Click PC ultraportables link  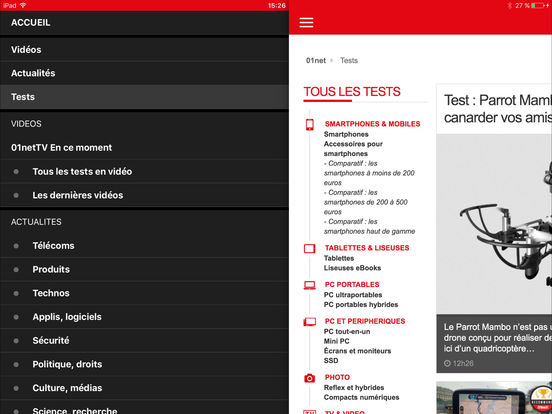point(353,295)
